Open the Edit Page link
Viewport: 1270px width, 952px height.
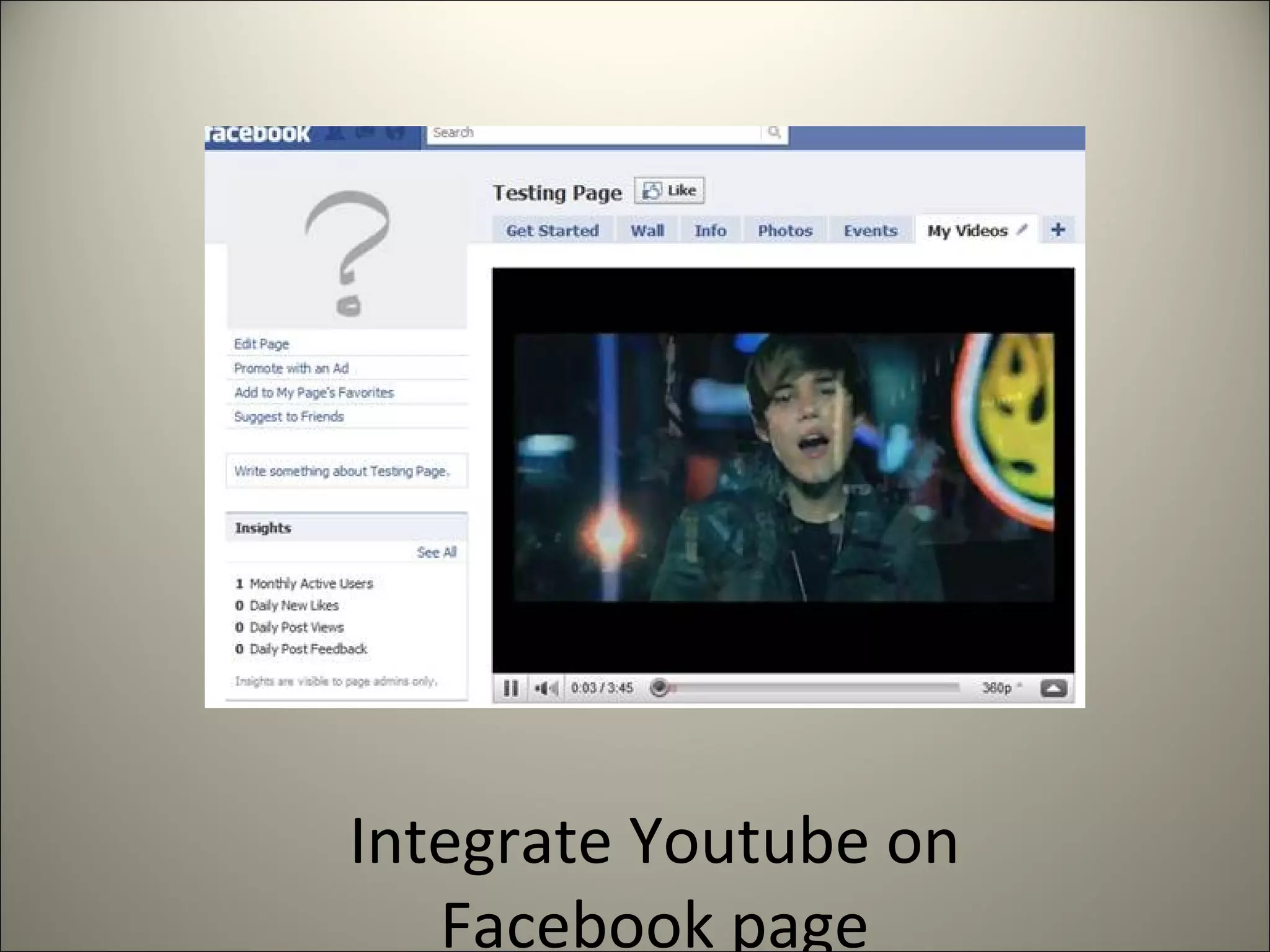pyautogui.click(x=261, y=344)
